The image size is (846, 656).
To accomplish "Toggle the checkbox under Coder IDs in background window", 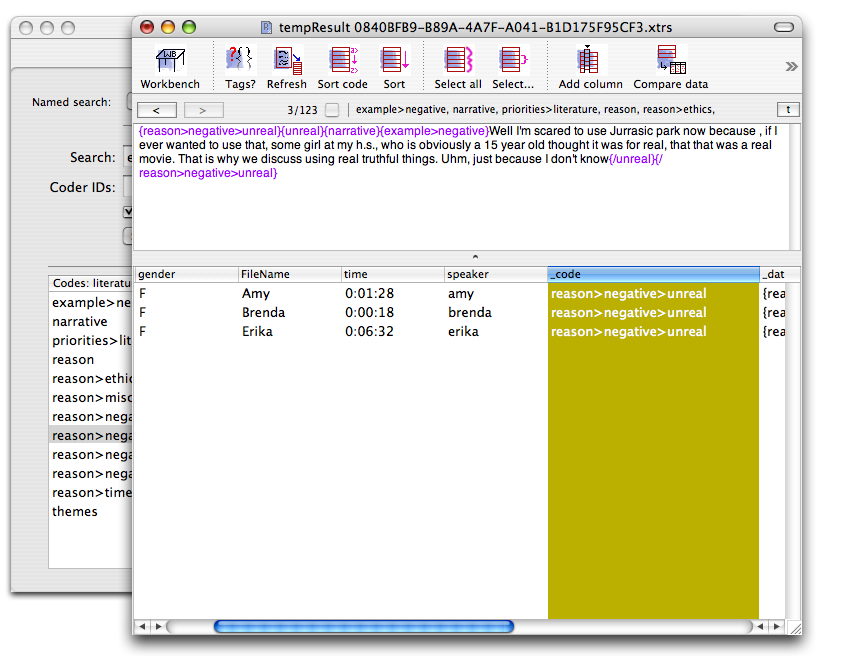I will [128, 211].
